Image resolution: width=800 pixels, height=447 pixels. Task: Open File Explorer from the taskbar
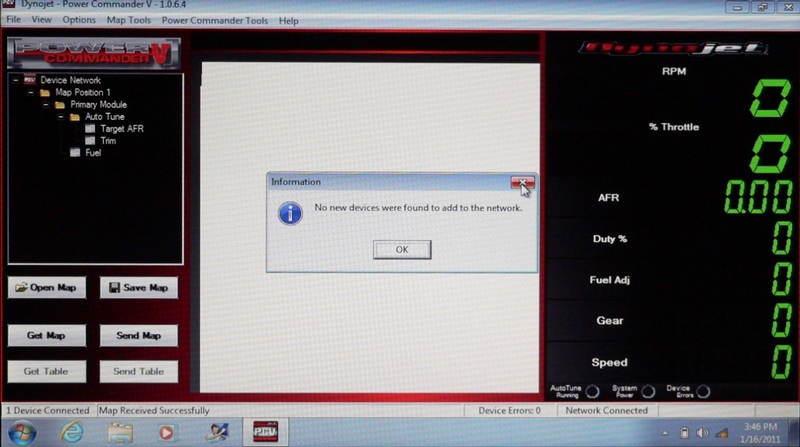click(x=120, y=432)
